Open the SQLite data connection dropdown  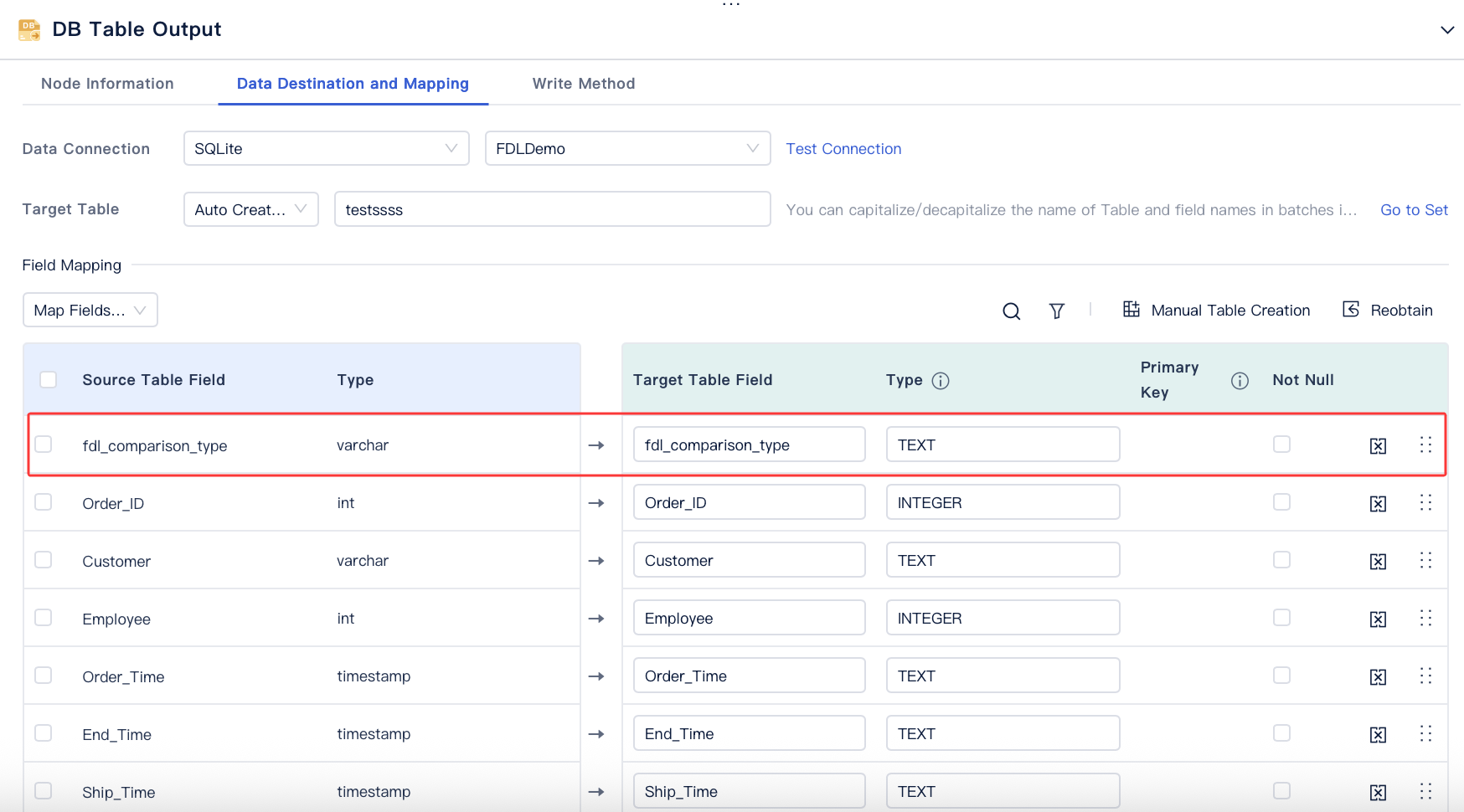click(x=327, y=148)
